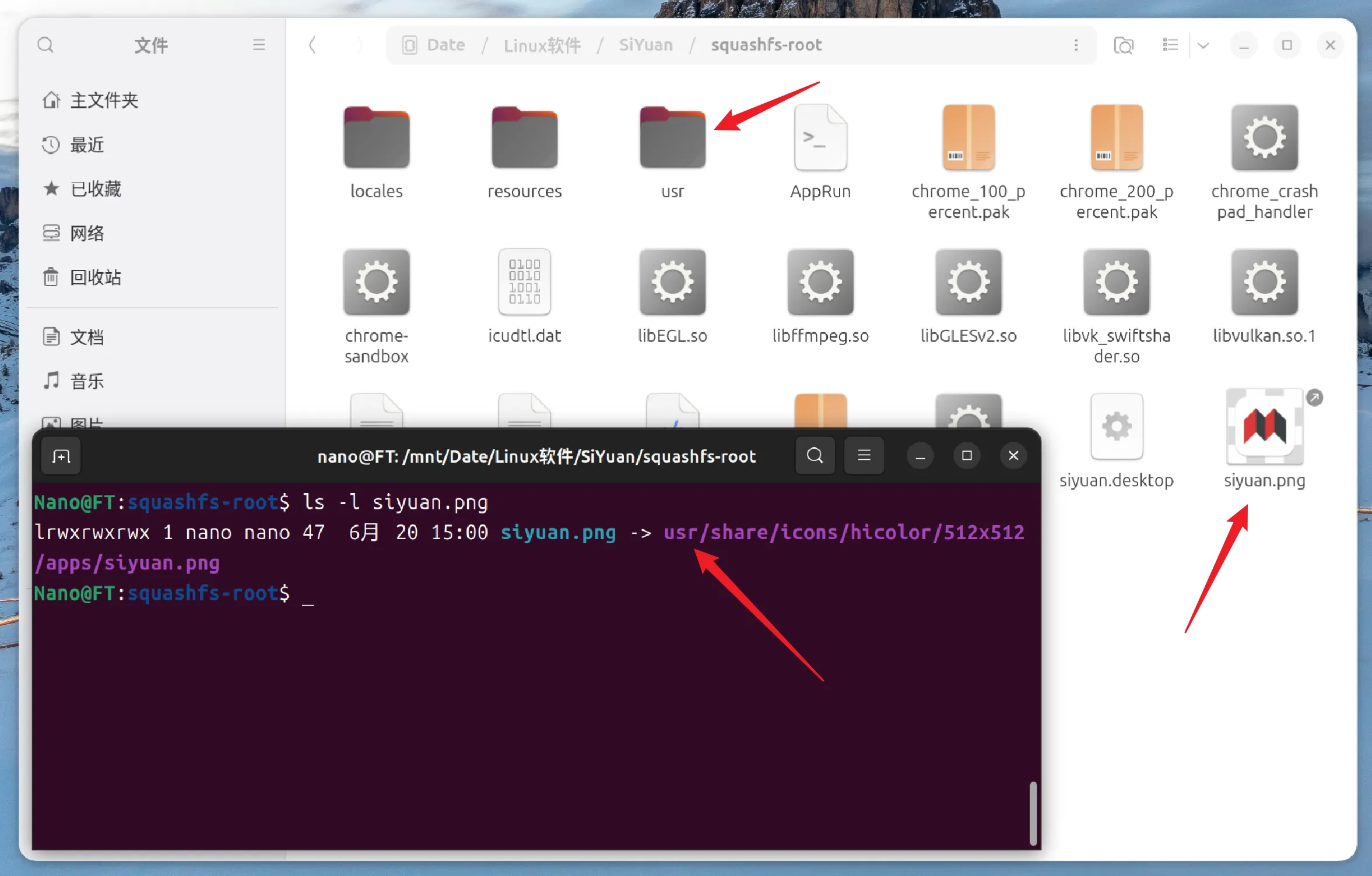Navigate to Date in path bar
This screenshot has height=876, width=1372.
pos(445,45)
